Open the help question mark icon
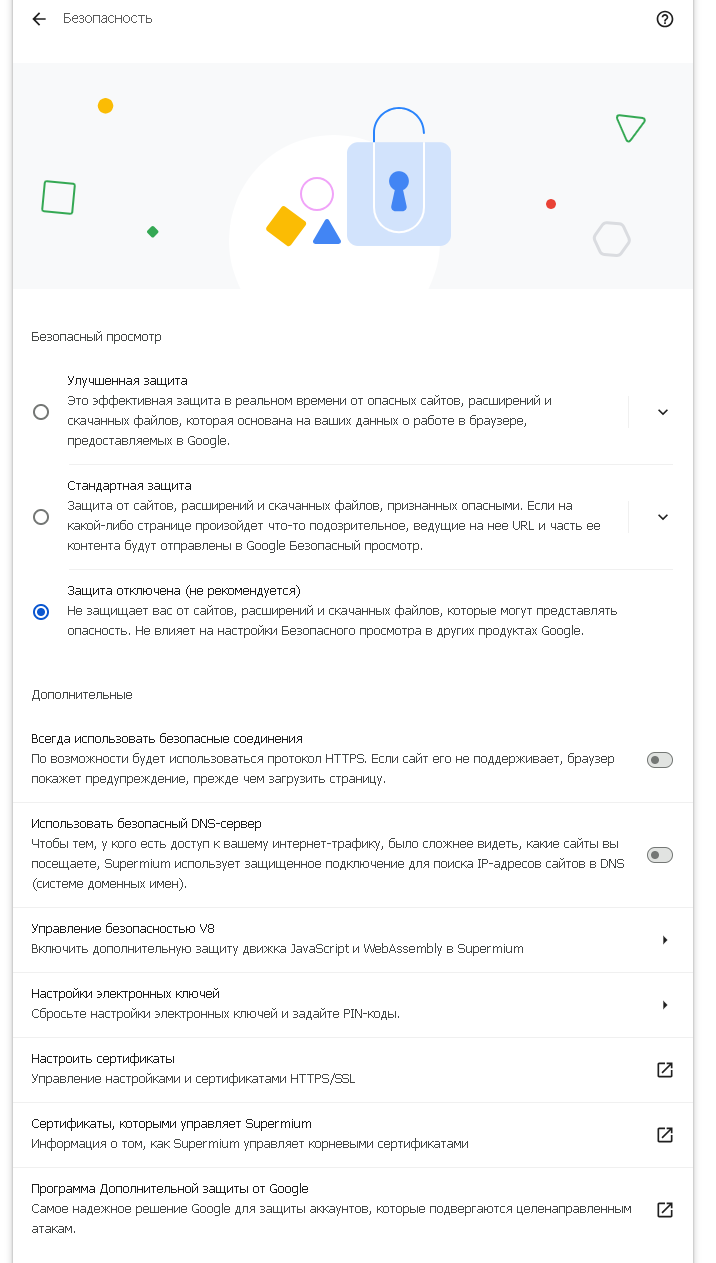This screenshot has width=716, height=1263. [665, 19]
